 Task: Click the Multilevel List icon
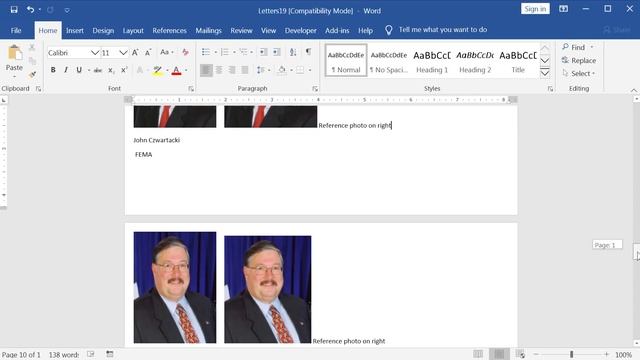(244, 52)
